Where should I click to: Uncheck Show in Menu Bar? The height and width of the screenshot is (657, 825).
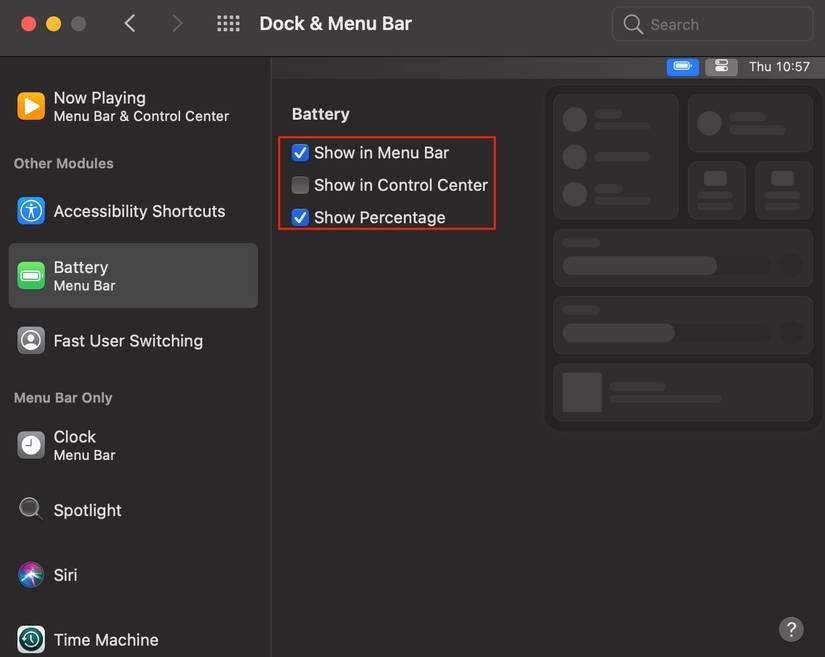click(300, 153)
